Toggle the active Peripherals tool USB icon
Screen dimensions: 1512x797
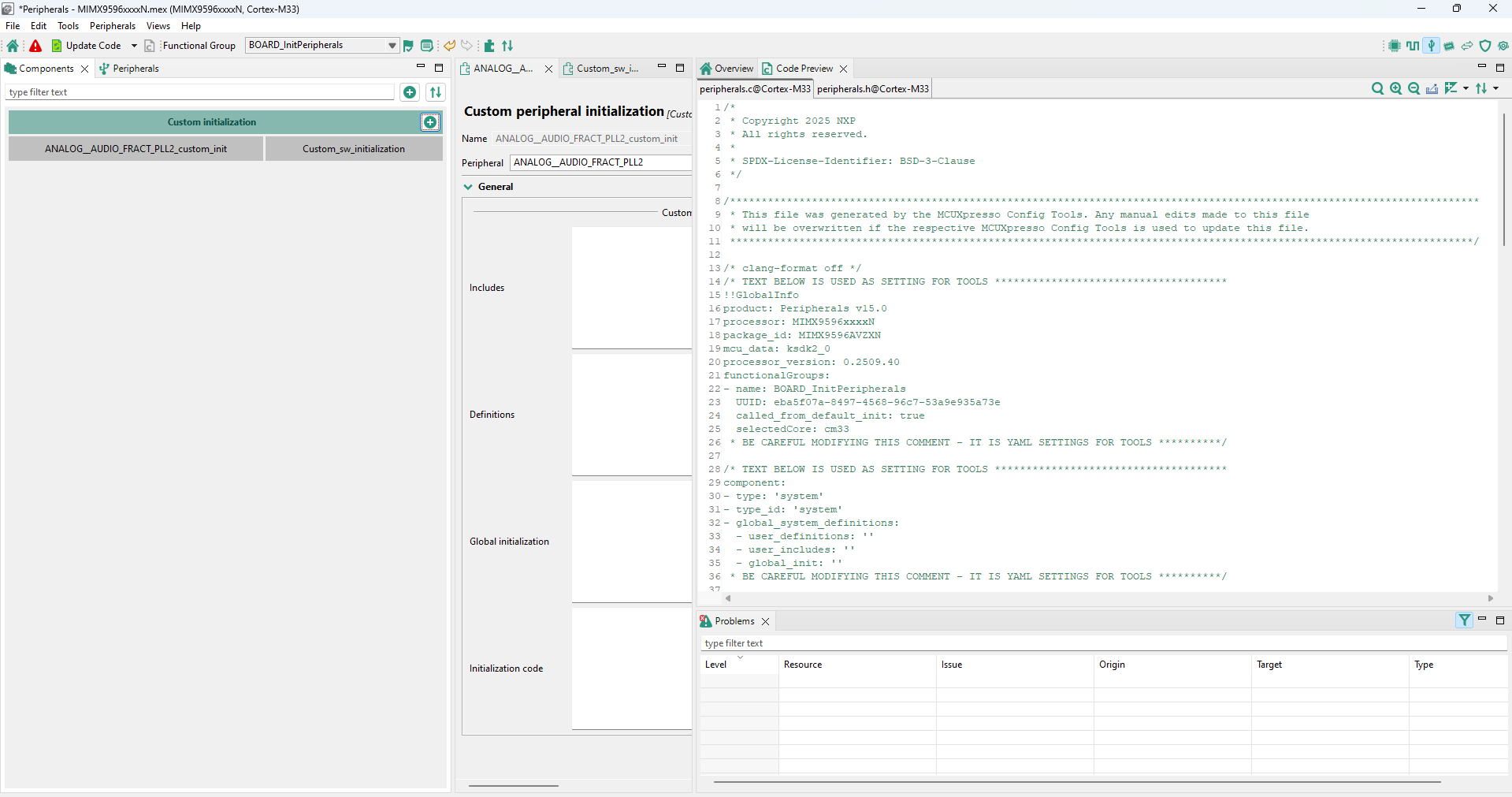tap(1432, 46)
